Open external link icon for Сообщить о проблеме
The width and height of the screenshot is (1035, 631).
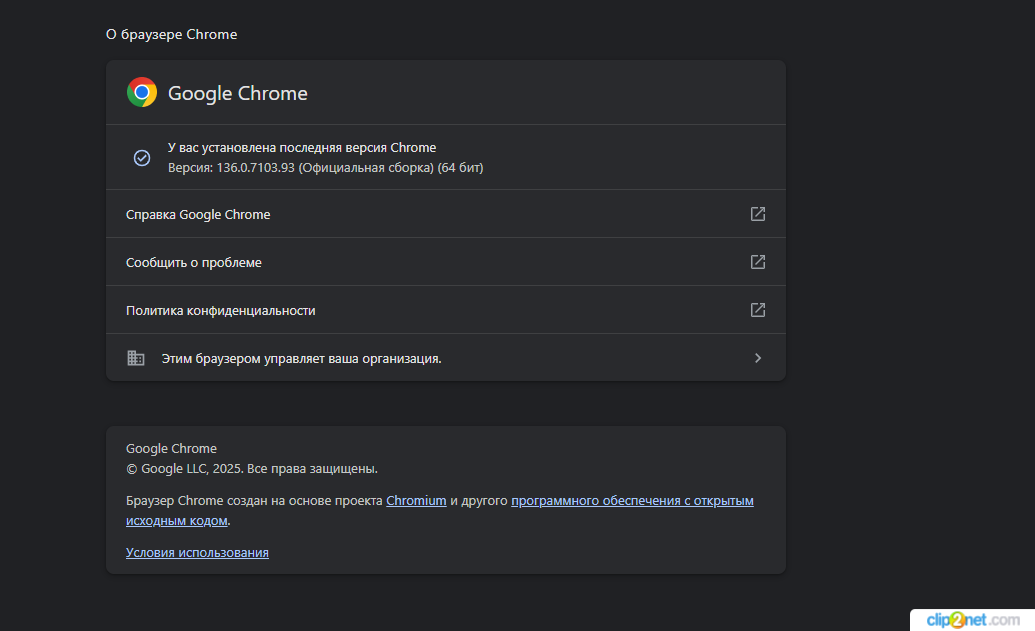(x=758, y=262)
